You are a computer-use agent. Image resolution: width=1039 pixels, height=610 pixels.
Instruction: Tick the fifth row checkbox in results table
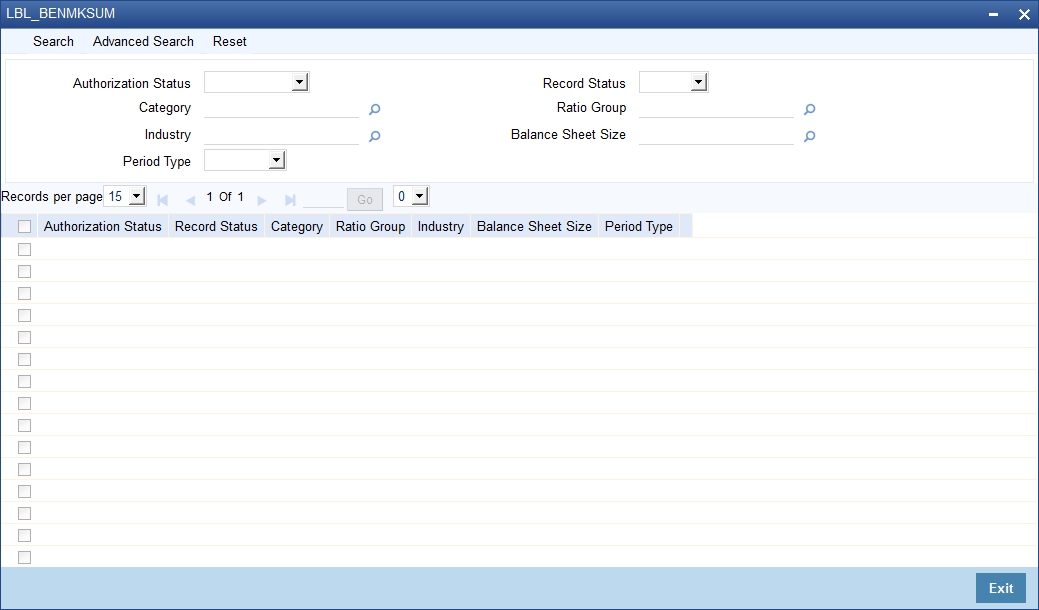tap(25, 337)
